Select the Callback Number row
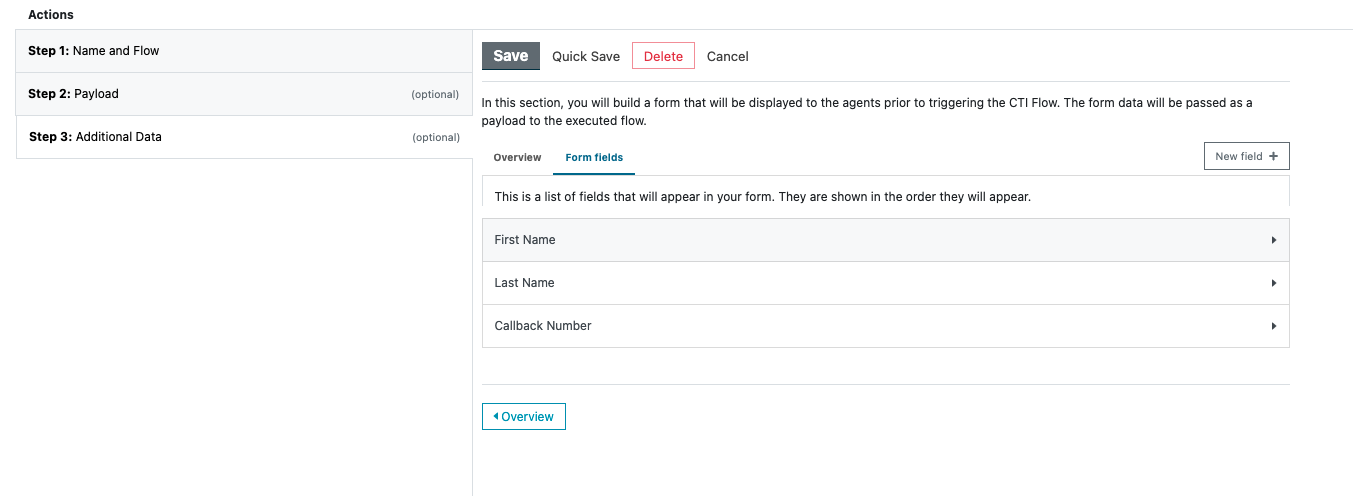The image size is (1353, 496). [886, 326]
